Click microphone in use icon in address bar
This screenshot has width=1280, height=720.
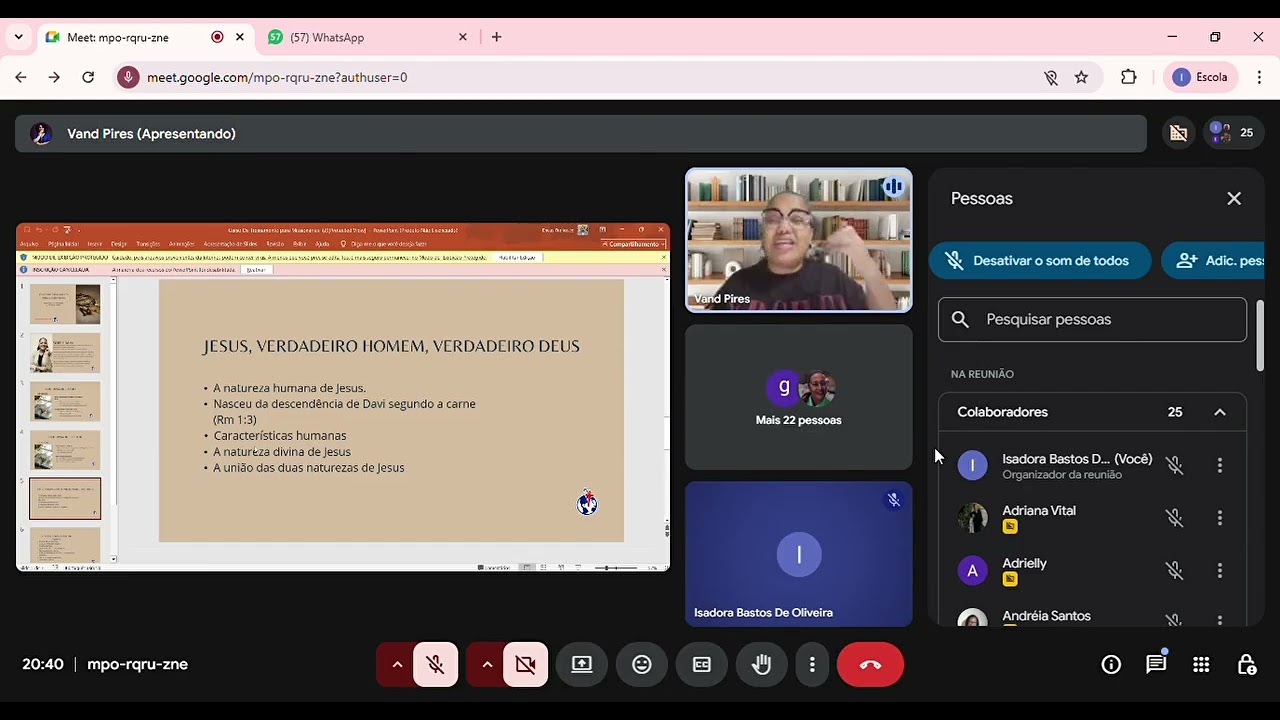tap(128, 77)
